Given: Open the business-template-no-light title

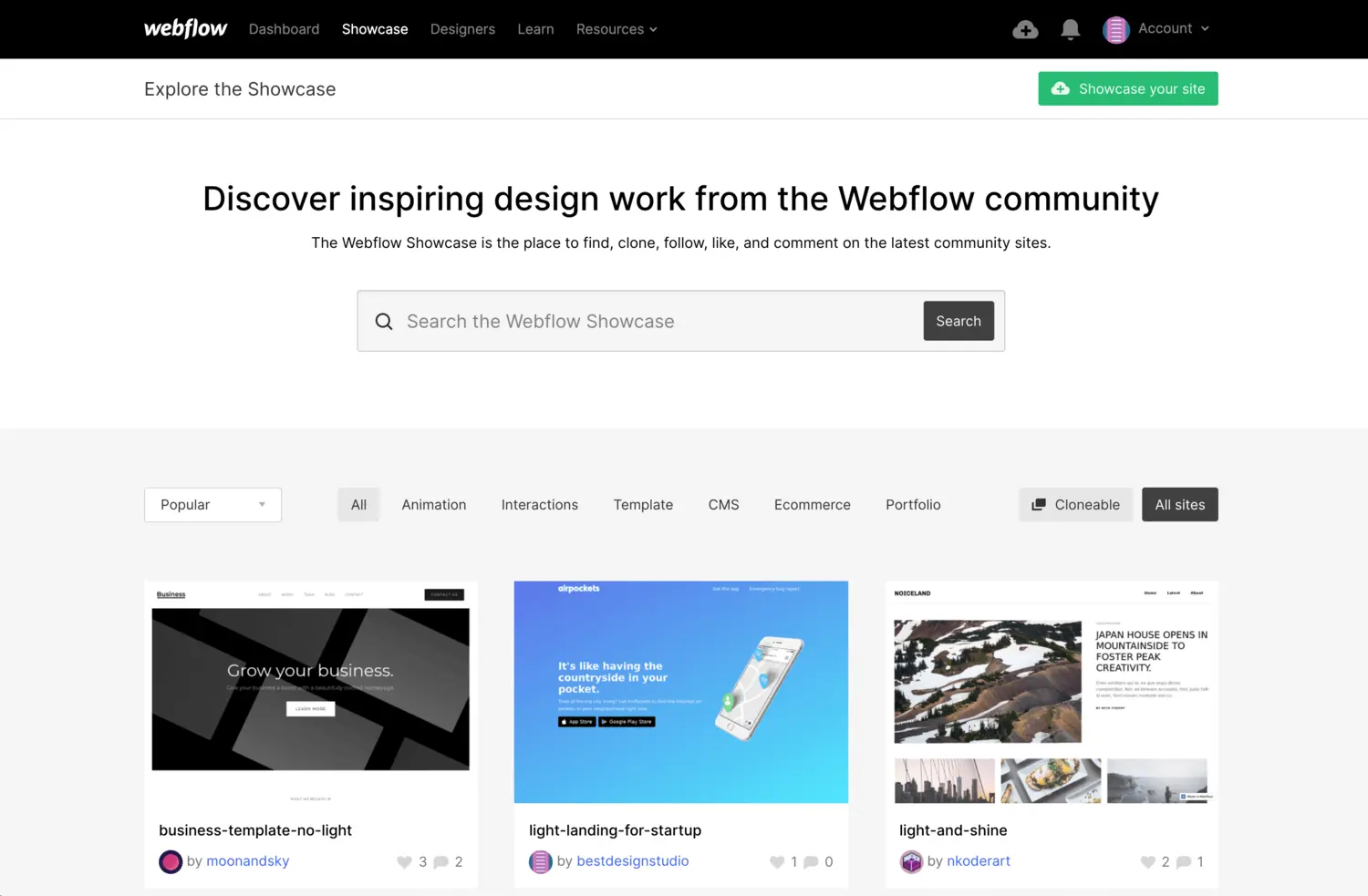Looking at the screenshot, I should coord(255,830).
